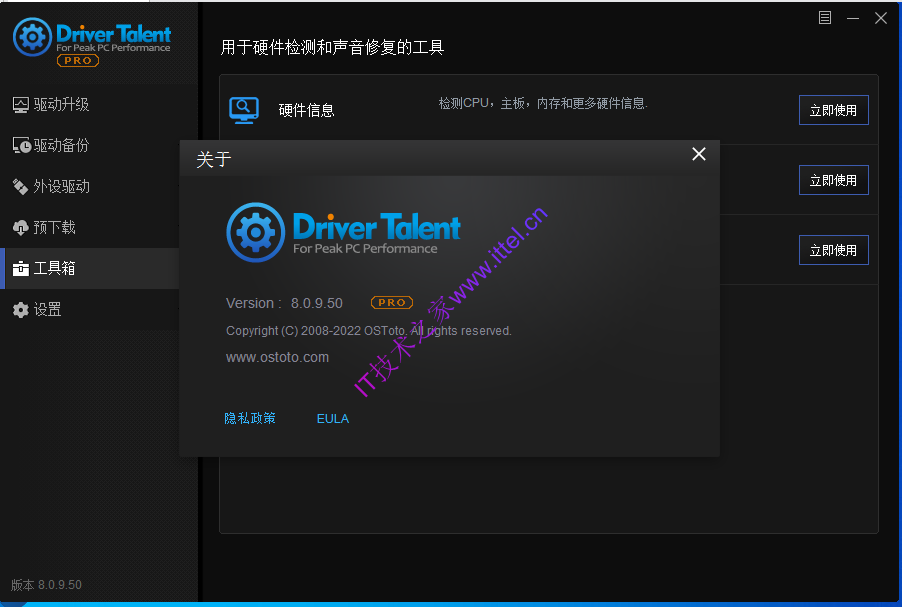Click the heading 用于硬件检测和声音修复的工具
This screenshot has height=607, width=902.
tap(332, 47)
